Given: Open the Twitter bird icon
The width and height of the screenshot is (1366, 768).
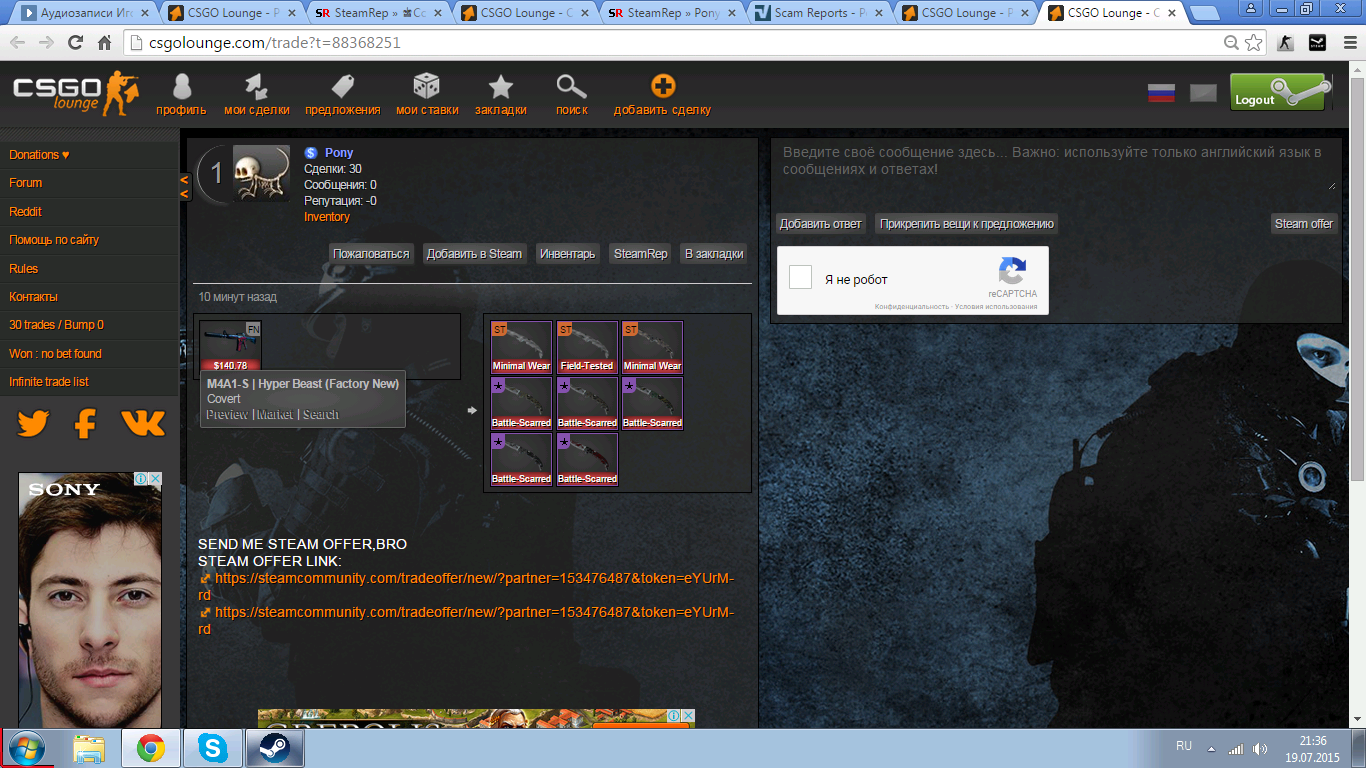Looking at the screenshot, I should (33, 424).
